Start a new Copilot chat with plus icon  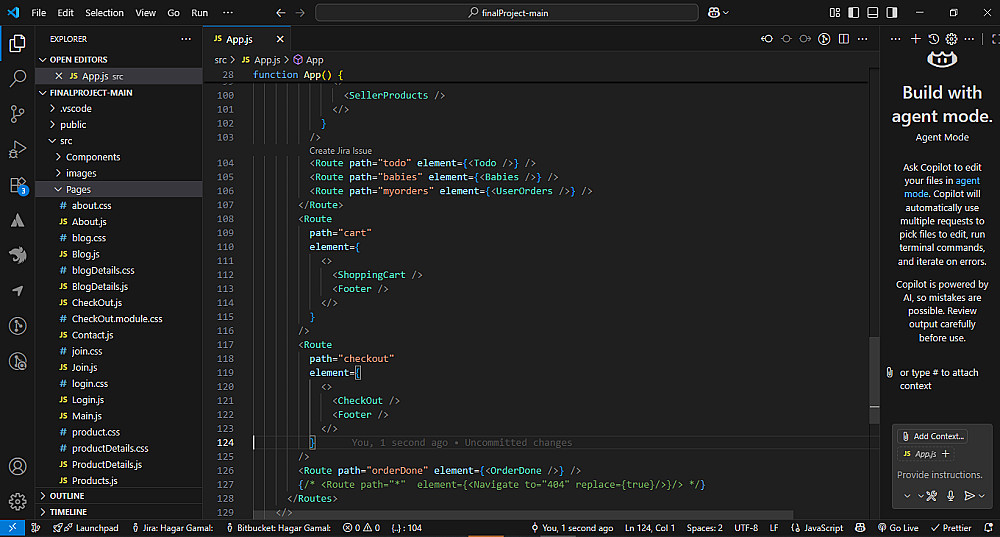[x=915, y=39]
